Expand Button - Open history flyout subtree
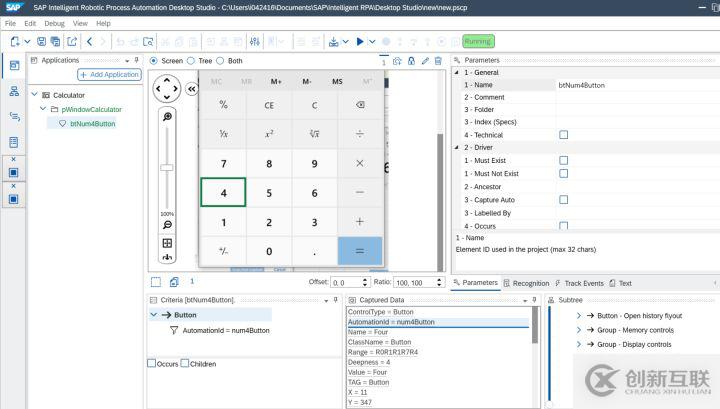 coord(579,316)
